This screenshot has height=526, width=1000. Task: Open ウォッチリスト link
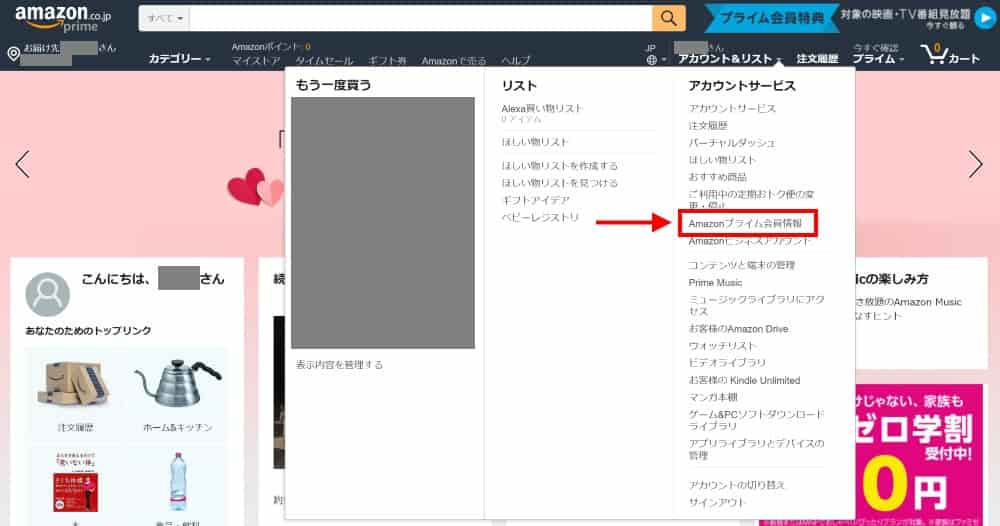point(722,346)
